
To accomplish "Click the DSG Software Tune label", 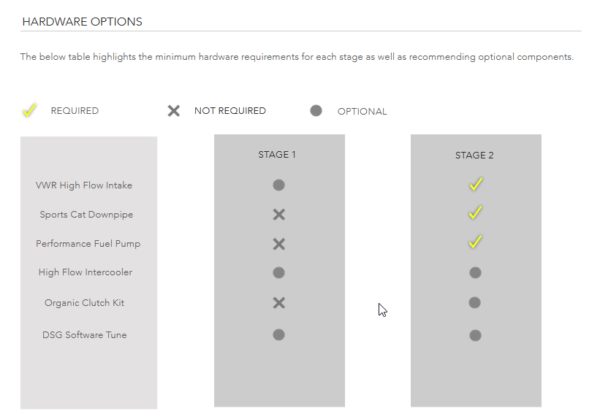I will (85, 335).
